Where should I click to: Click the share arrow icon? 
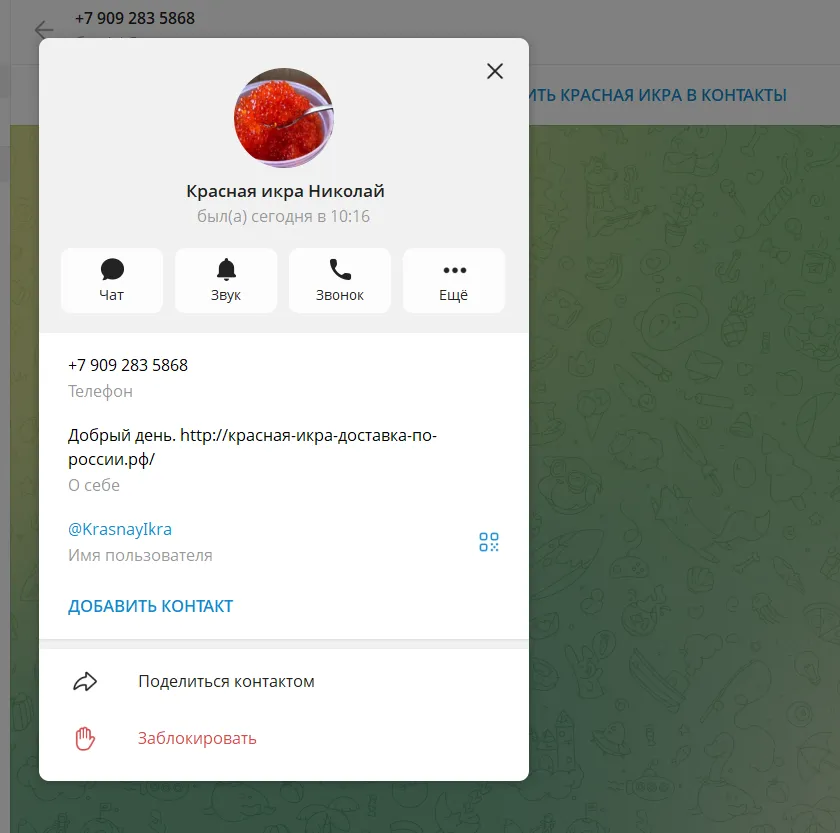click(85, 681)
